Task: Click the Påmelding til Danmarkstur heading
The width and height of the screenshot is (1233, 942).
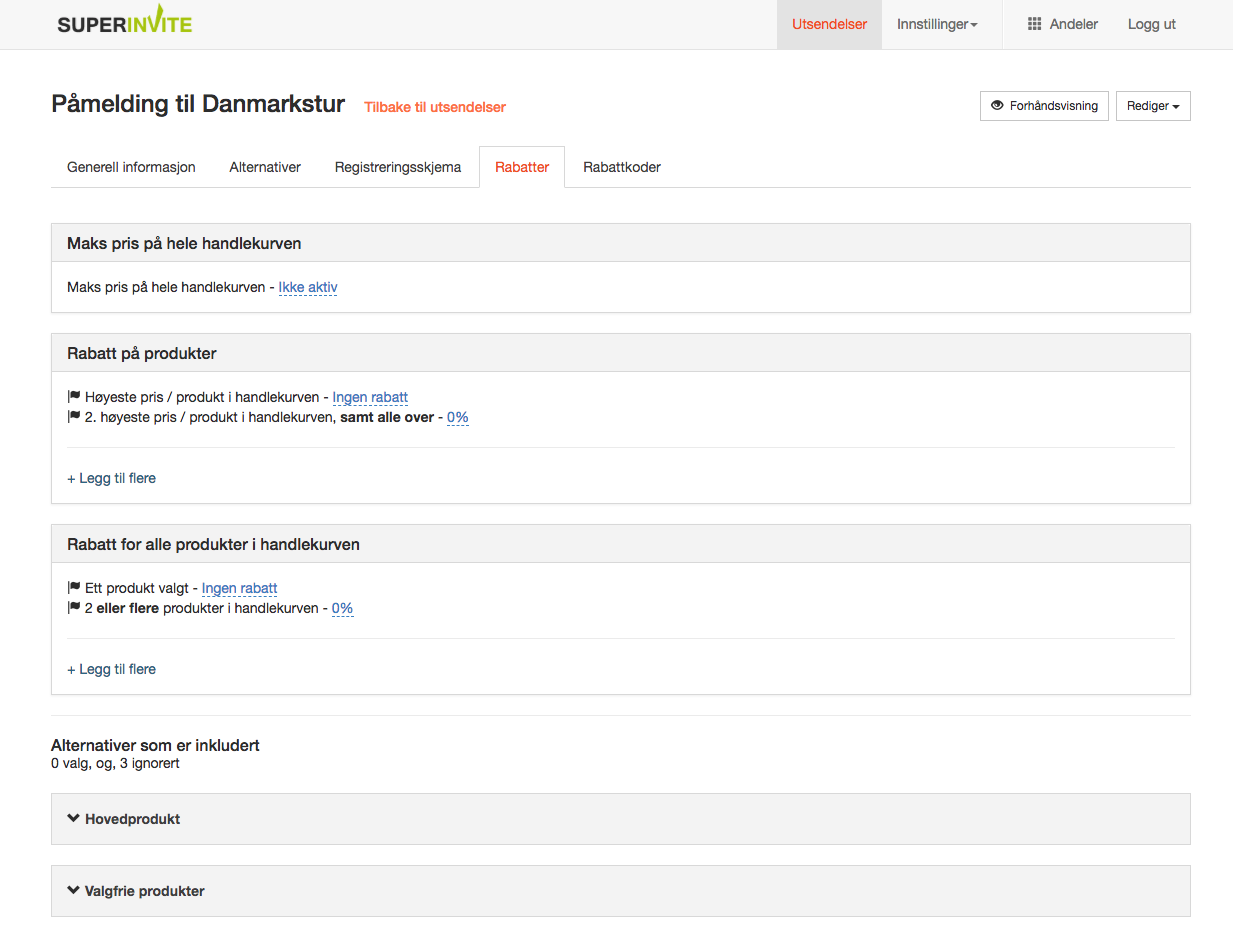Action: pos(198,104)
